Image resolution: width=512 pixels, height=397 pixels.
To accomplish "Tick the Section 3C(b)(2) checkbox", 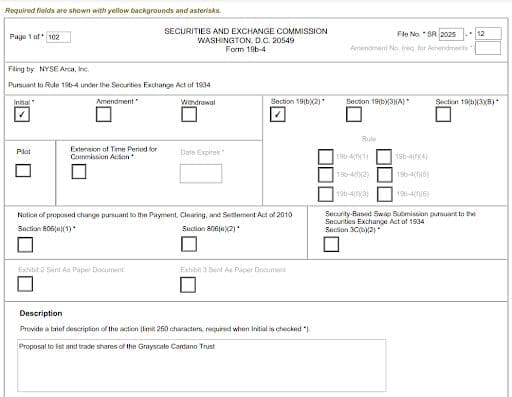I will tap(331, 244).
